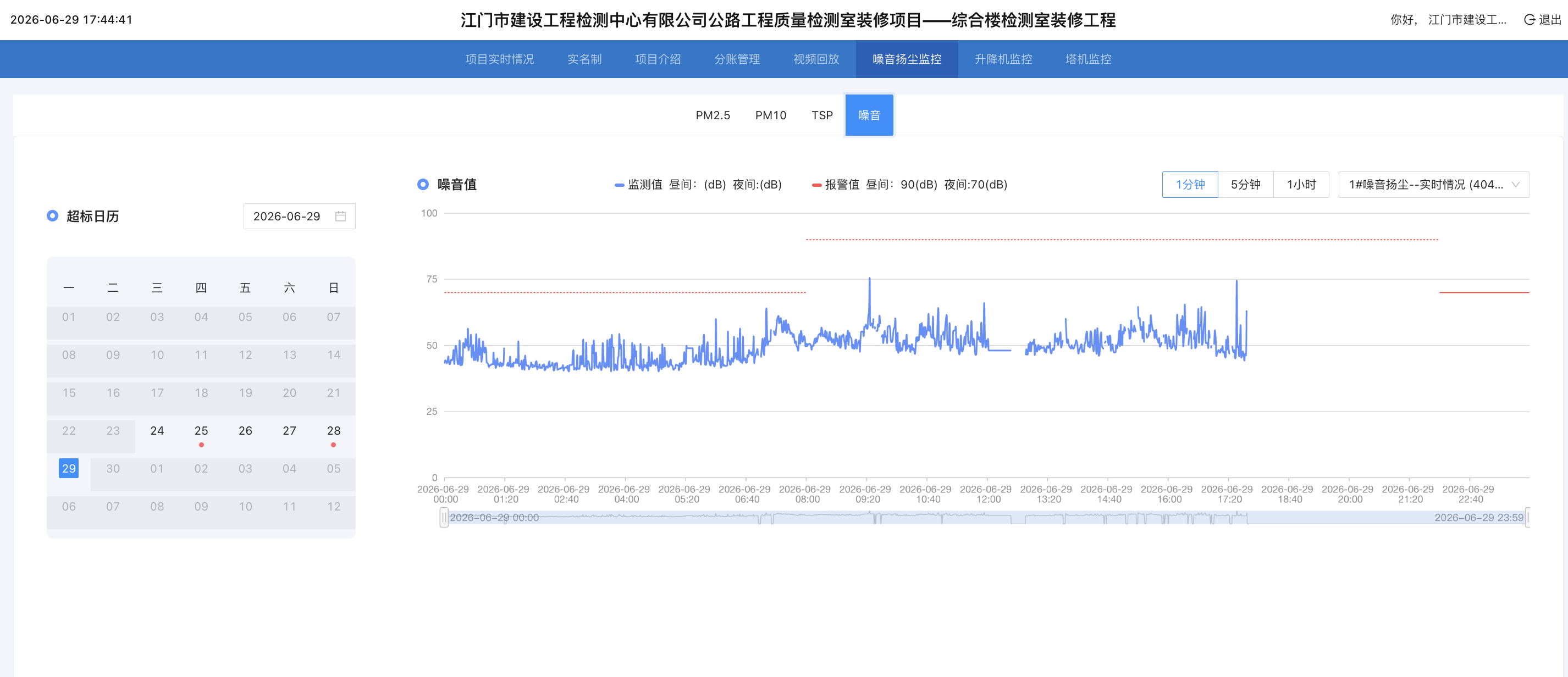The height and width of the screenshot is (677, 1568).
Task: Click the chart data zoom overview bar
Action: click(x=986, y=518)
